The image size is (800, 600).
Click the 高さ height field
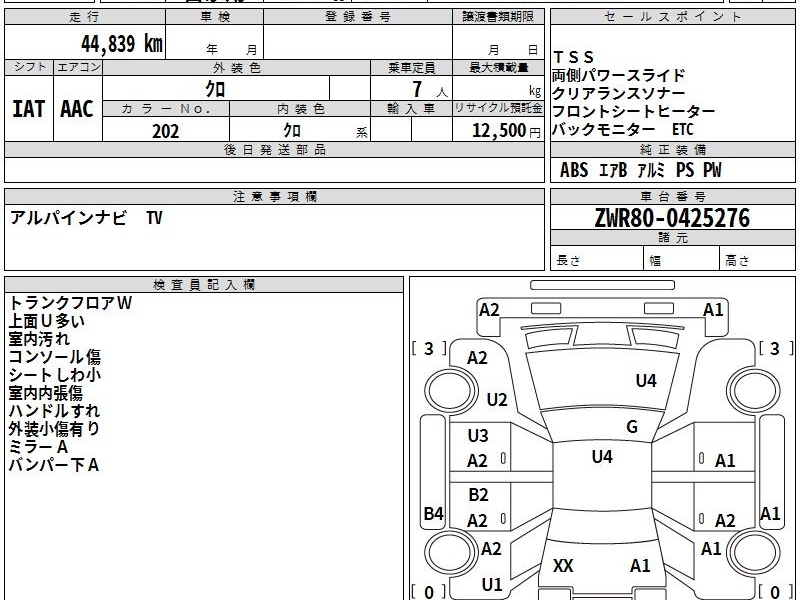(x=758, y=259)
